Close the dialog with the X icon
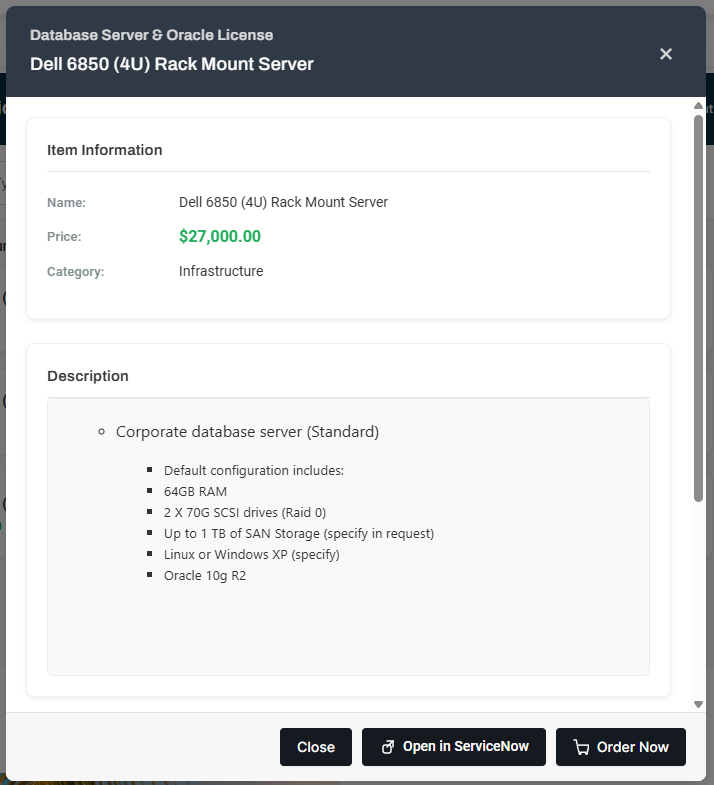This screenshot has width=714, height=785. (x=665, y=54)
